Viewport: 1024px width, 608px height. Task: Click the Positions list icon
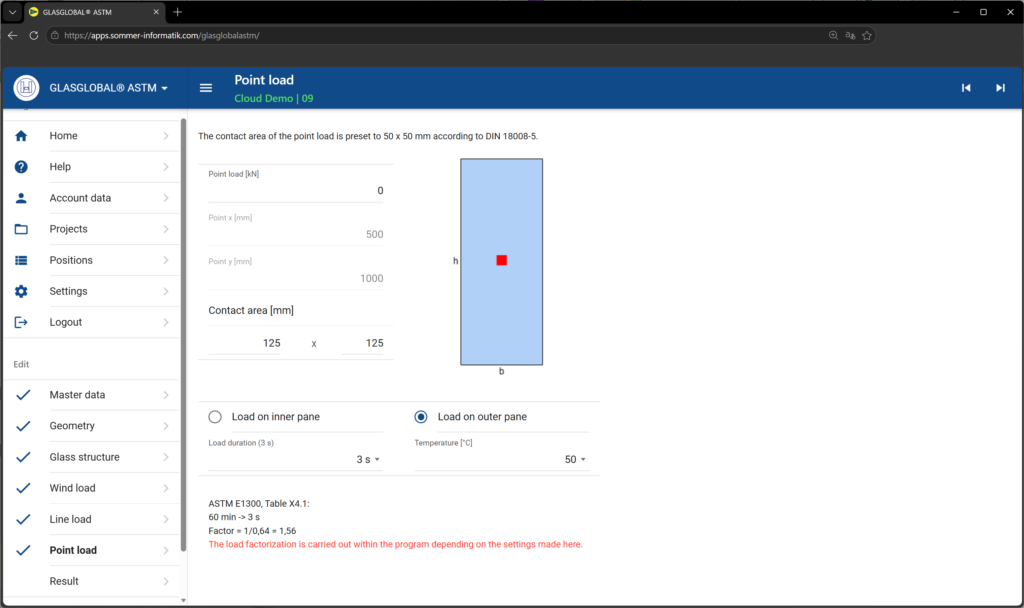click(x=21, y=260)
